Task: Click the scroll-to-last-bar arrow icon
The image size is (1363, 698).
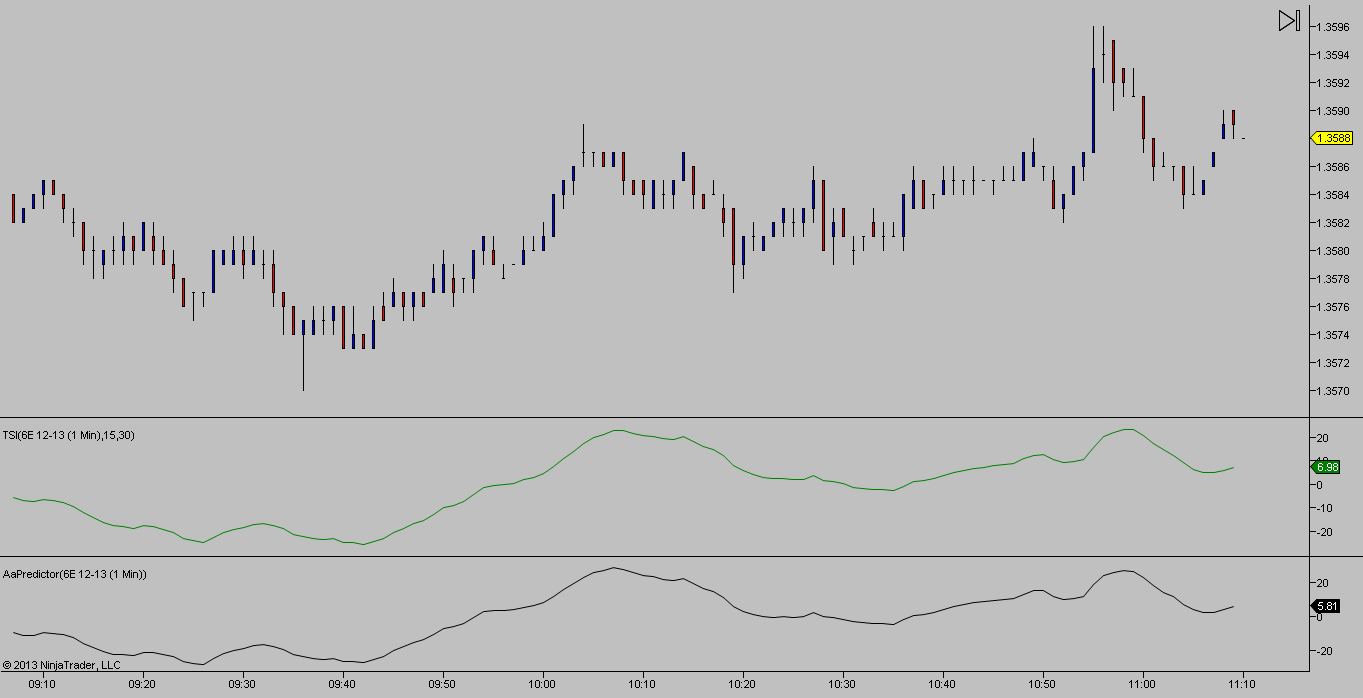Action: (x=1289, y=20)
